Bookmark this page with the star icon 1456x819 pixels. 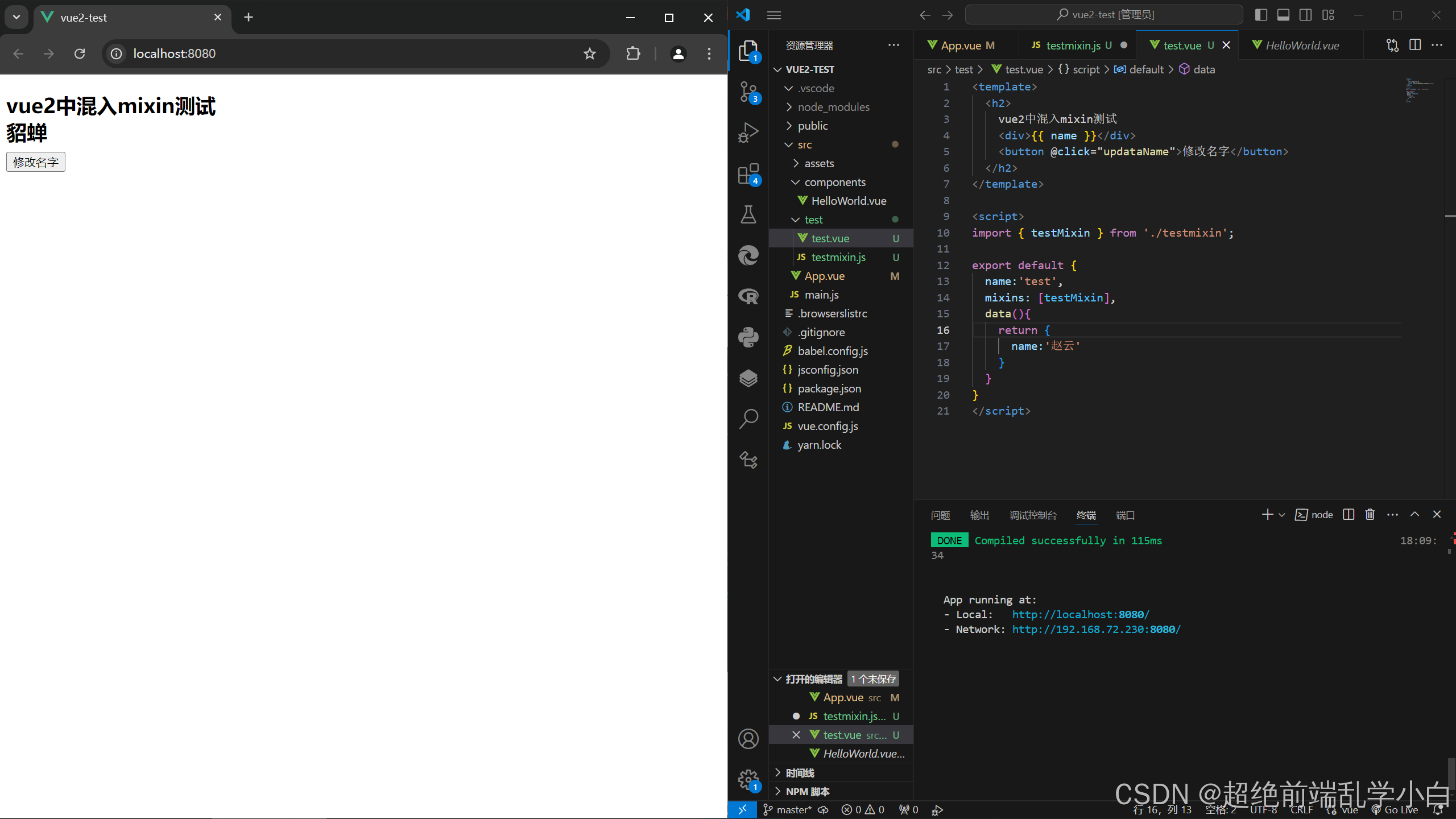coord(590,53)
